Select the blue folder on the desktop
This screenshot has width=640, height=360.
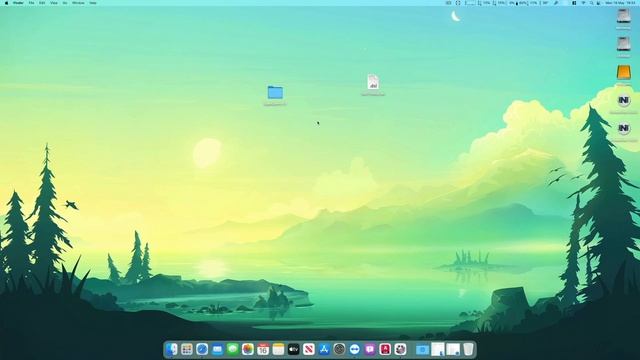(275, 92)
